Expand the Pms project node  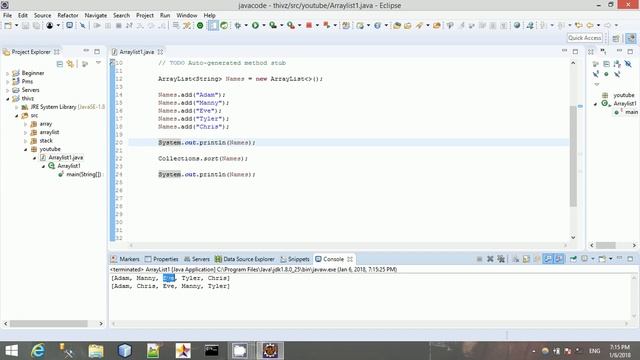coord(7,82)
